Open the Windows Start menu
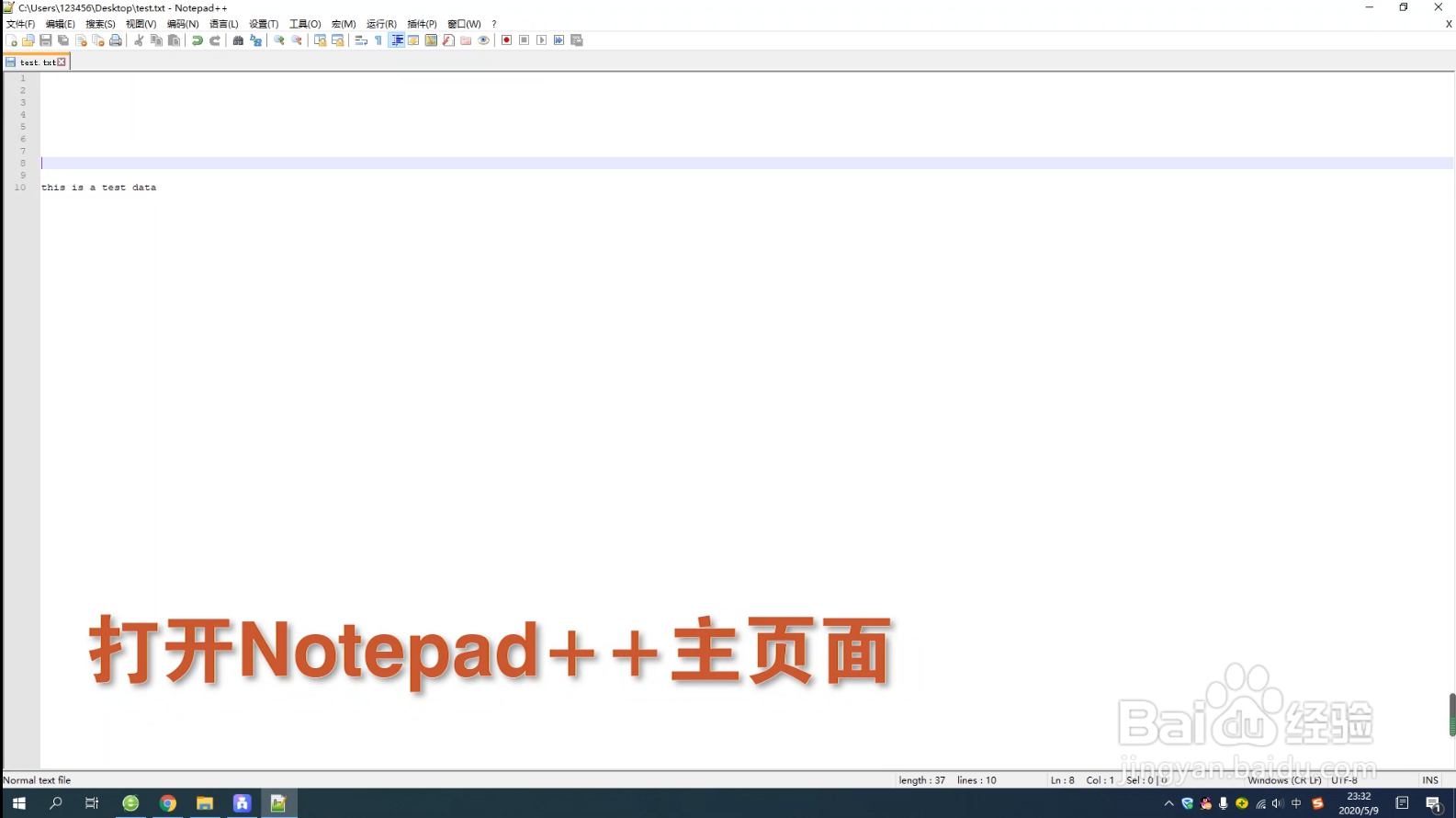Viewport: 1456px width, 818px height. coord(18,803)
